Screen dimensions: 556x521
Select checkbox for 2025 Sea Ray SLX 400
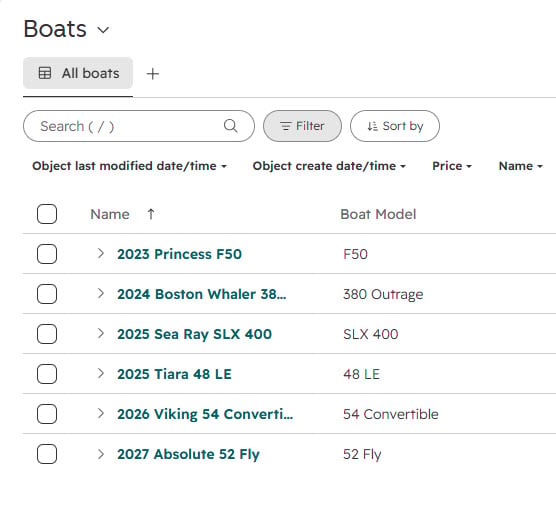pos(47,334)
